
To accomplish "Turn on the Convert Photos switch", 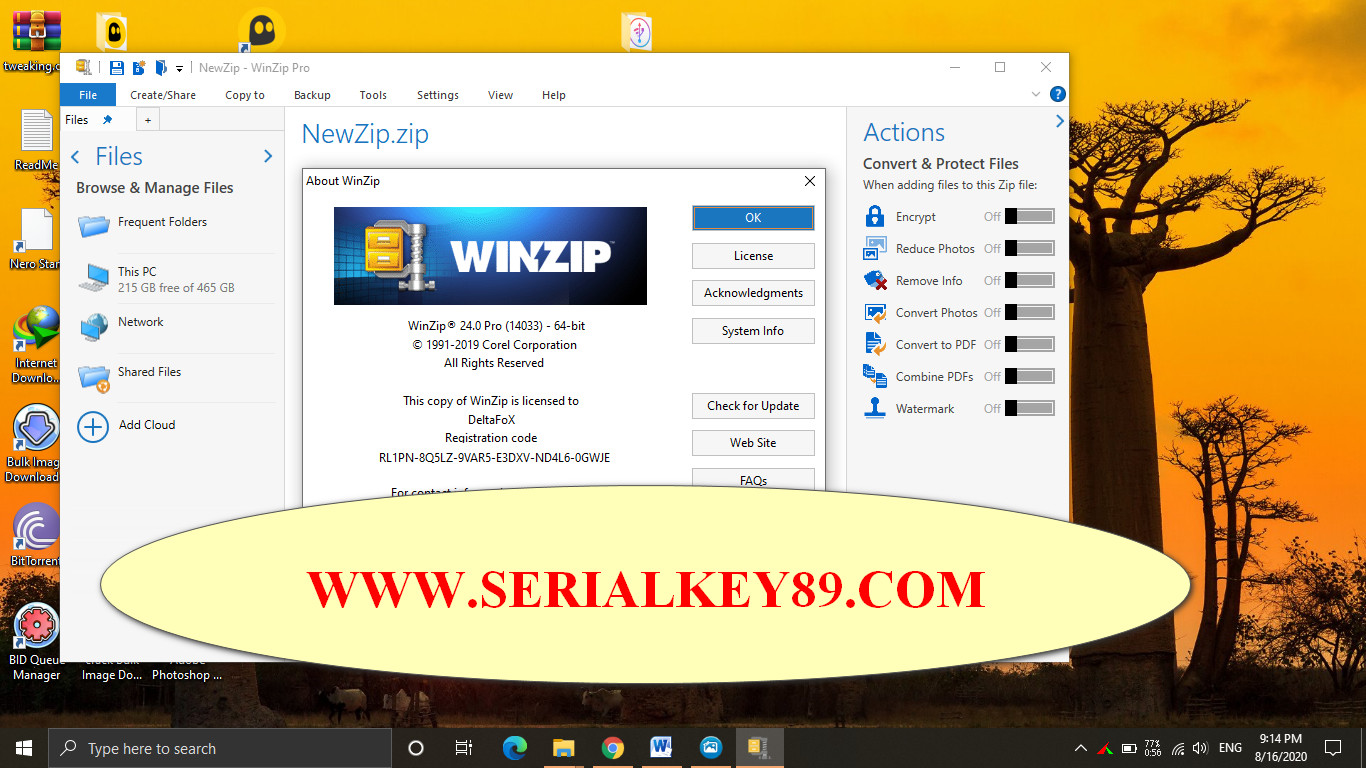I will tap(1029, 312).
